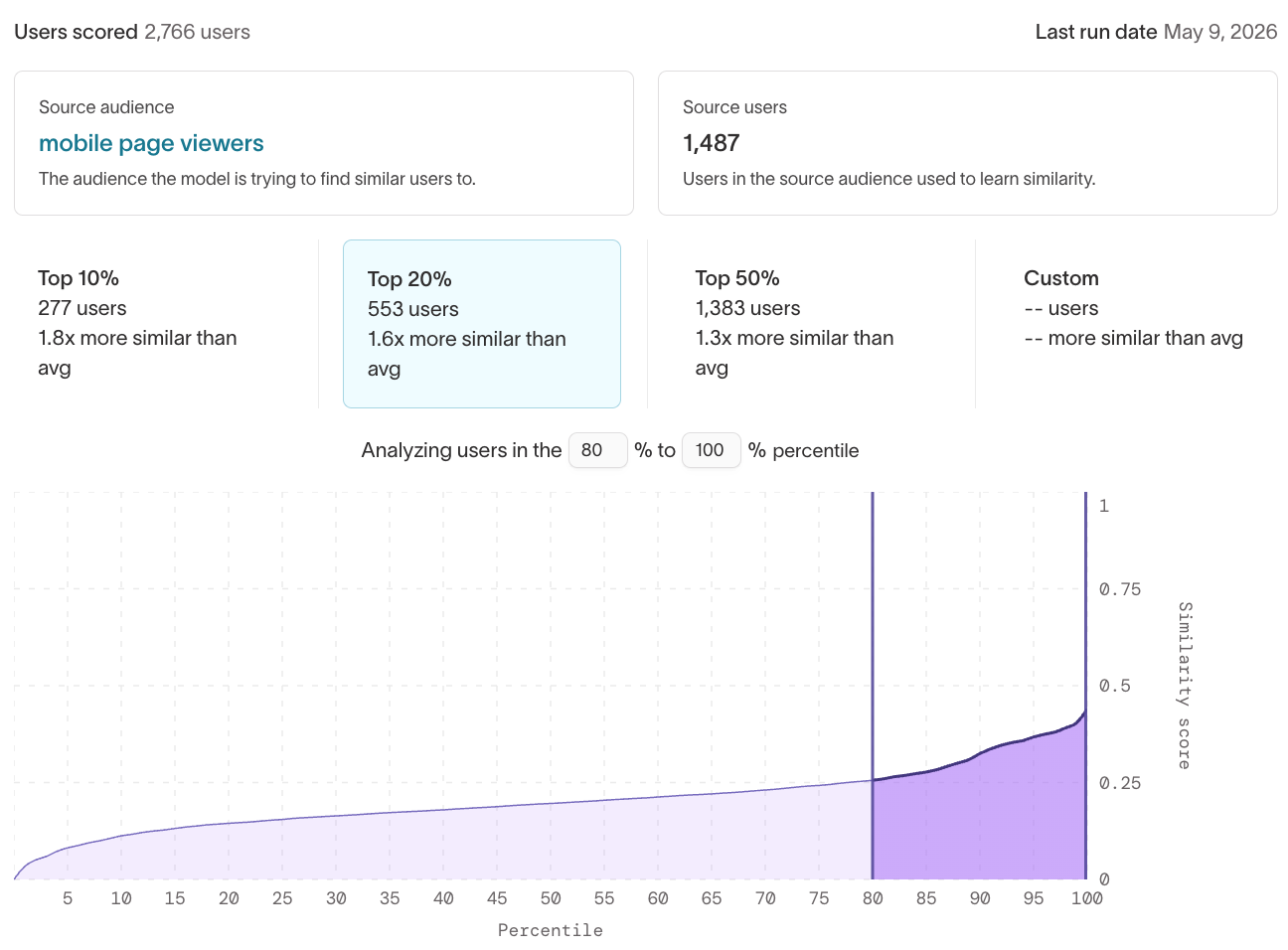Click the Users scored 2,766 users text
Viewport: 1288px width, 950px height.
[x=132, y=32]
